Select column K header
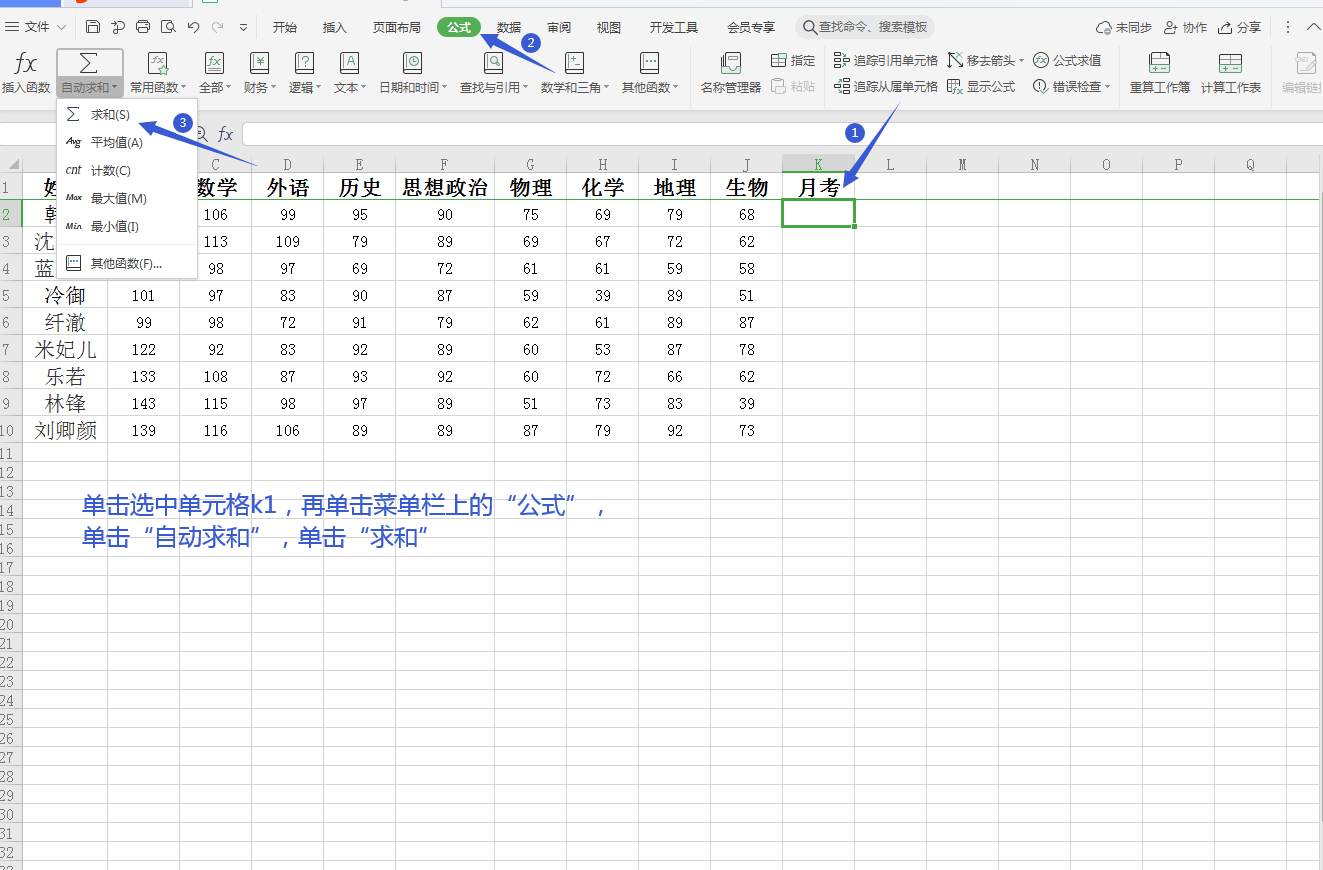This screenshot has height=870, width=1323. 818,164
